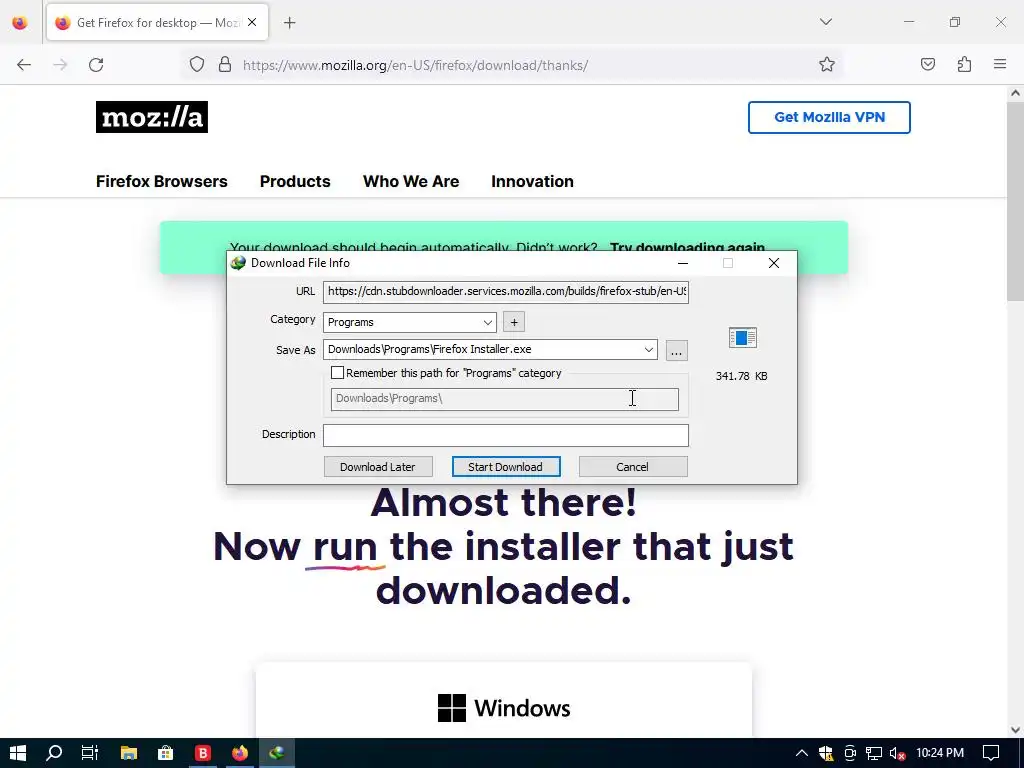Open the Extensions puzzle icon
The height and width of the screenshot is (768, 1024).
(x=964, y=65)
